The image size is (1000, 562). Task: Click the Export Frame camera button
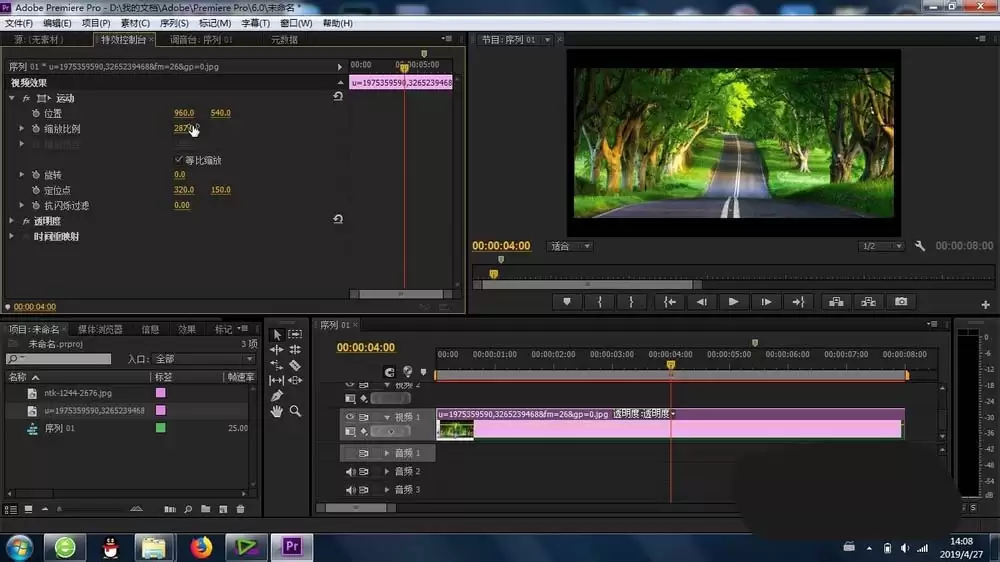click(x=901, y=302)
